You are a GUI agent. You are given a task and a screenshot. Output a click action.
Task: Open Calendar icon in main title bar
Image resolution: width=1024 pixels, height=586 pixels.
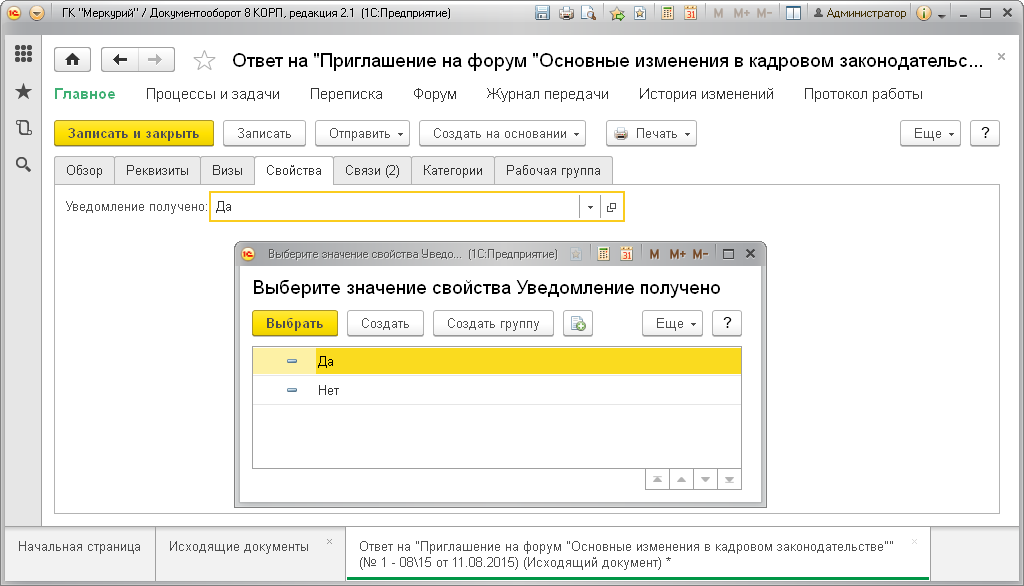690,13
